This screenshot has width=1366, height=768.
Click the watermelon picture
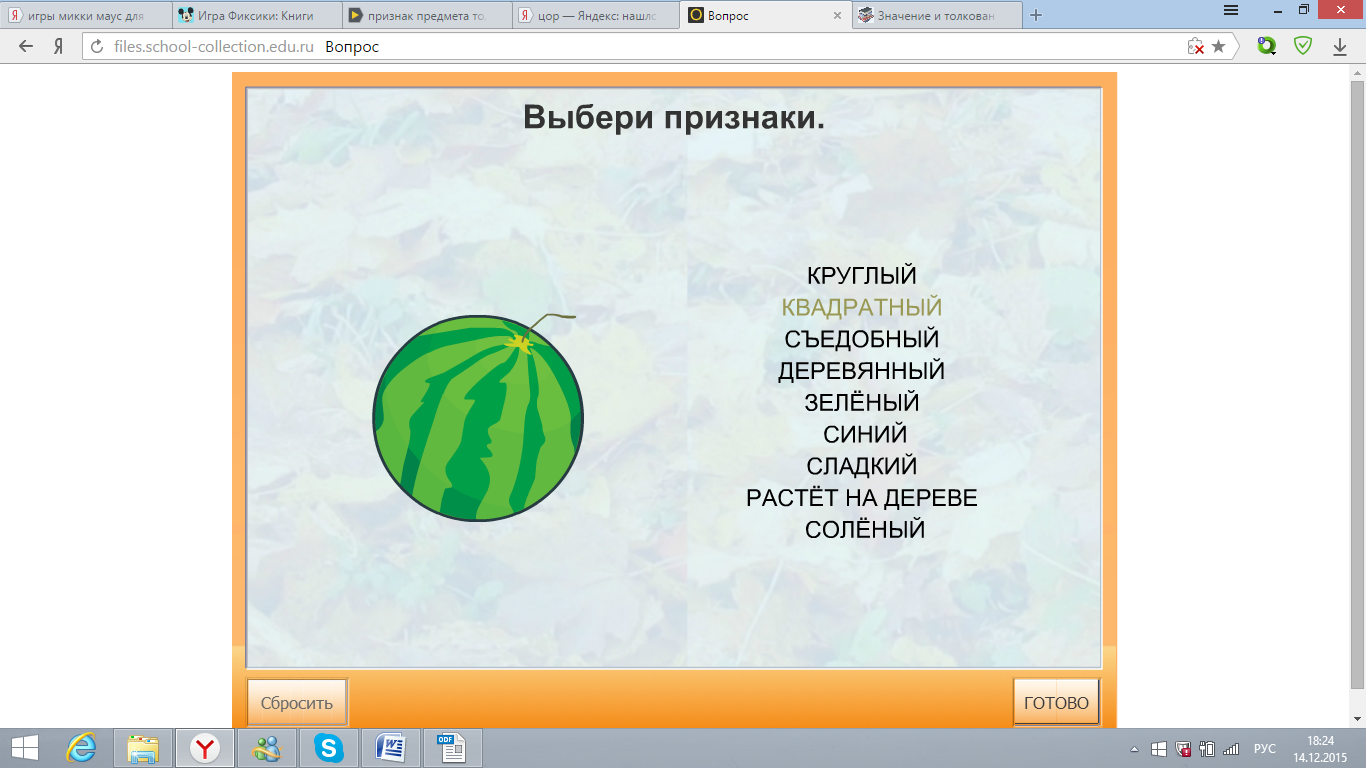(x=478, y=418)
